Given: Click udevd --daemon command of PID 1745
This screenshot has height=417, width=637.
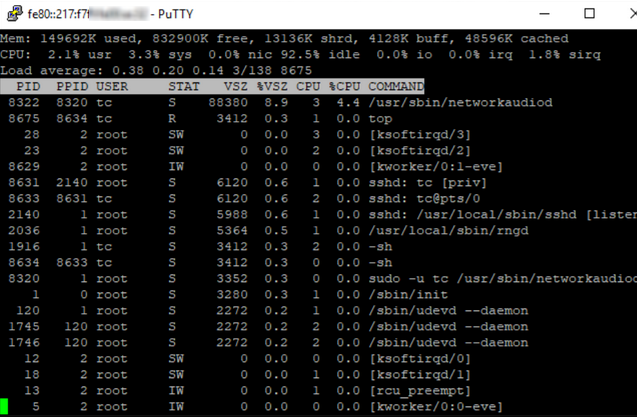Looking at the screenshot, I should click(448, 327).
